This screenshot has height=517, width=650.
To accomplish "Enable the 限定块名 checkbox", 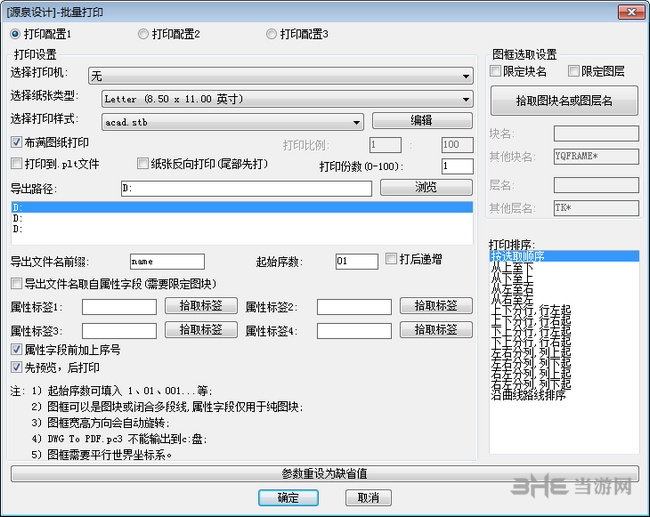I will click(495, 71).
